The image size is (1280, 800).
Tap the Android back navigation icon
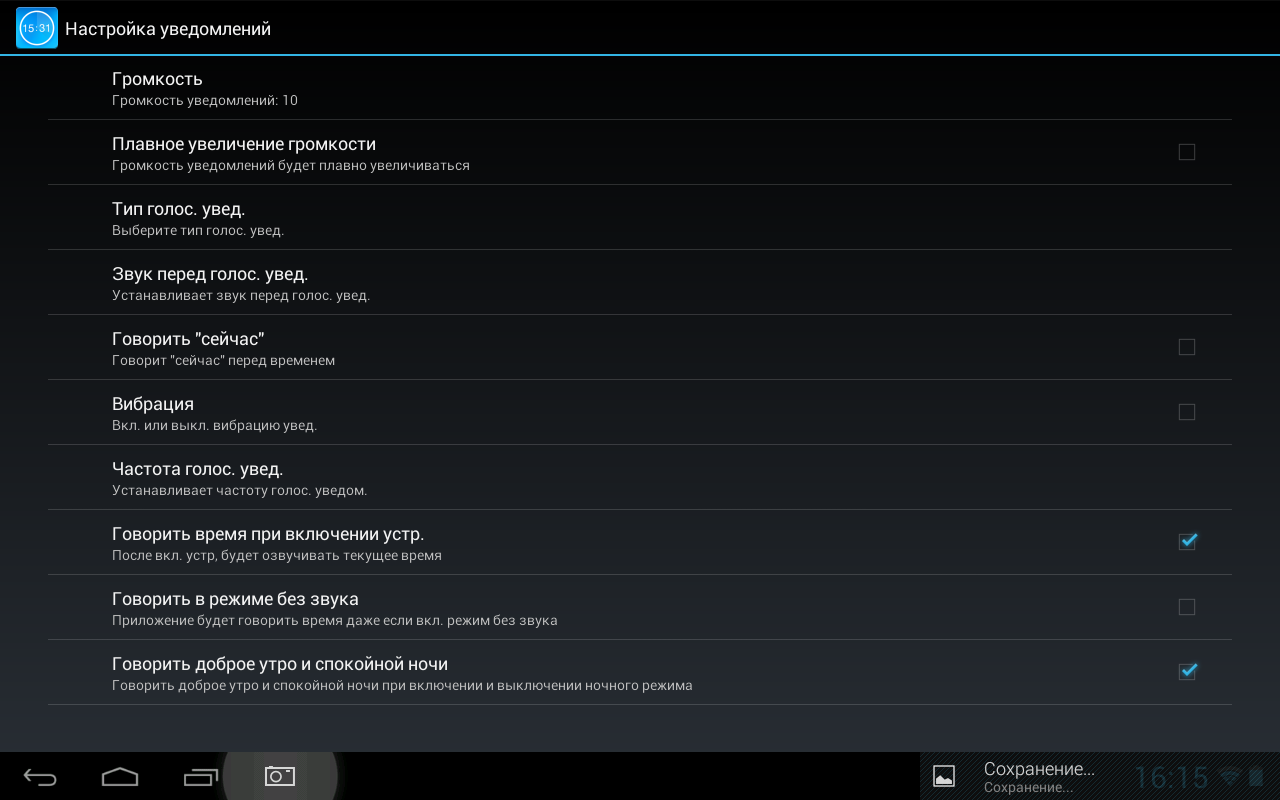click(x=40, y=777)
